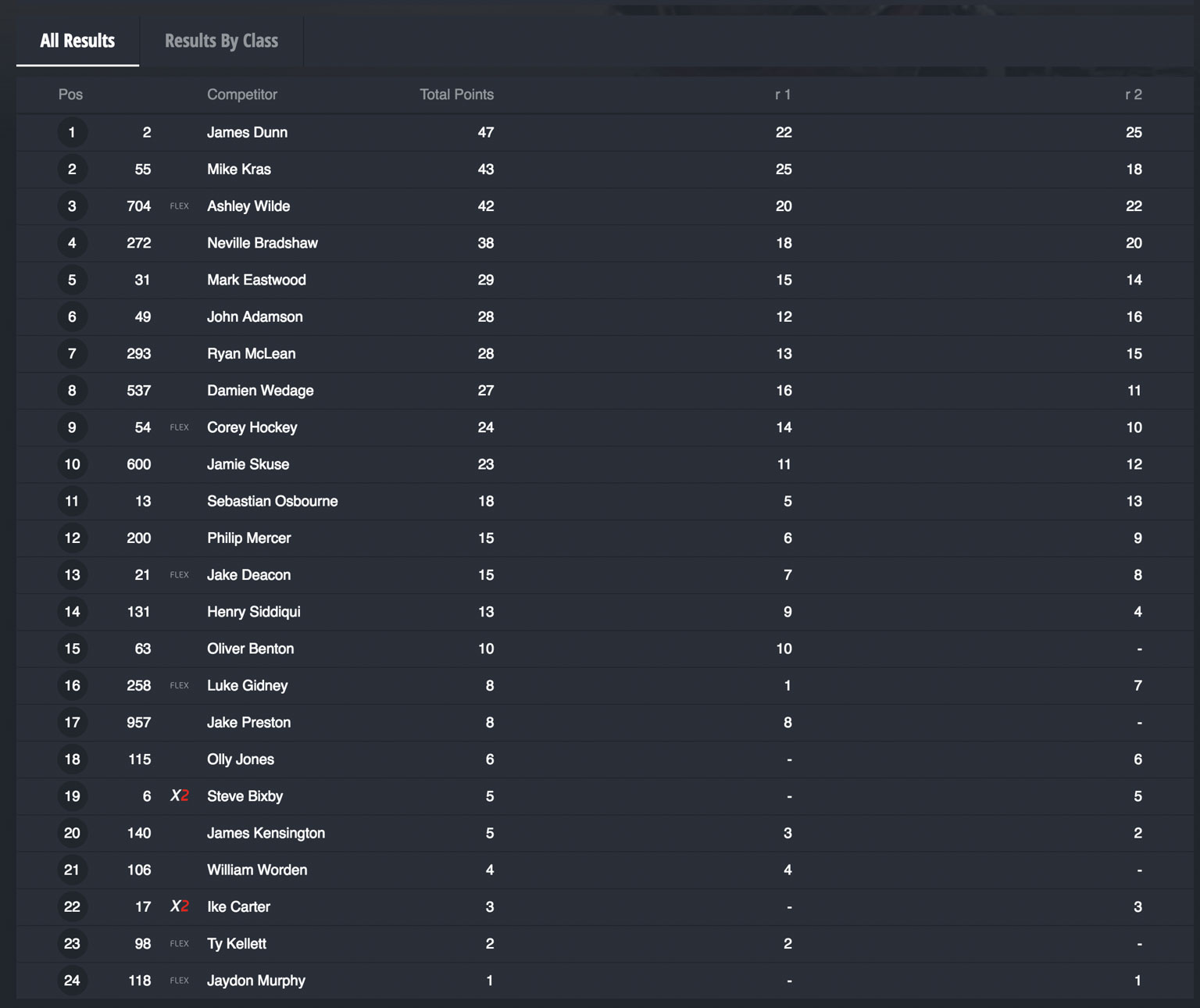Select the All Results tab

click(77, 41)
